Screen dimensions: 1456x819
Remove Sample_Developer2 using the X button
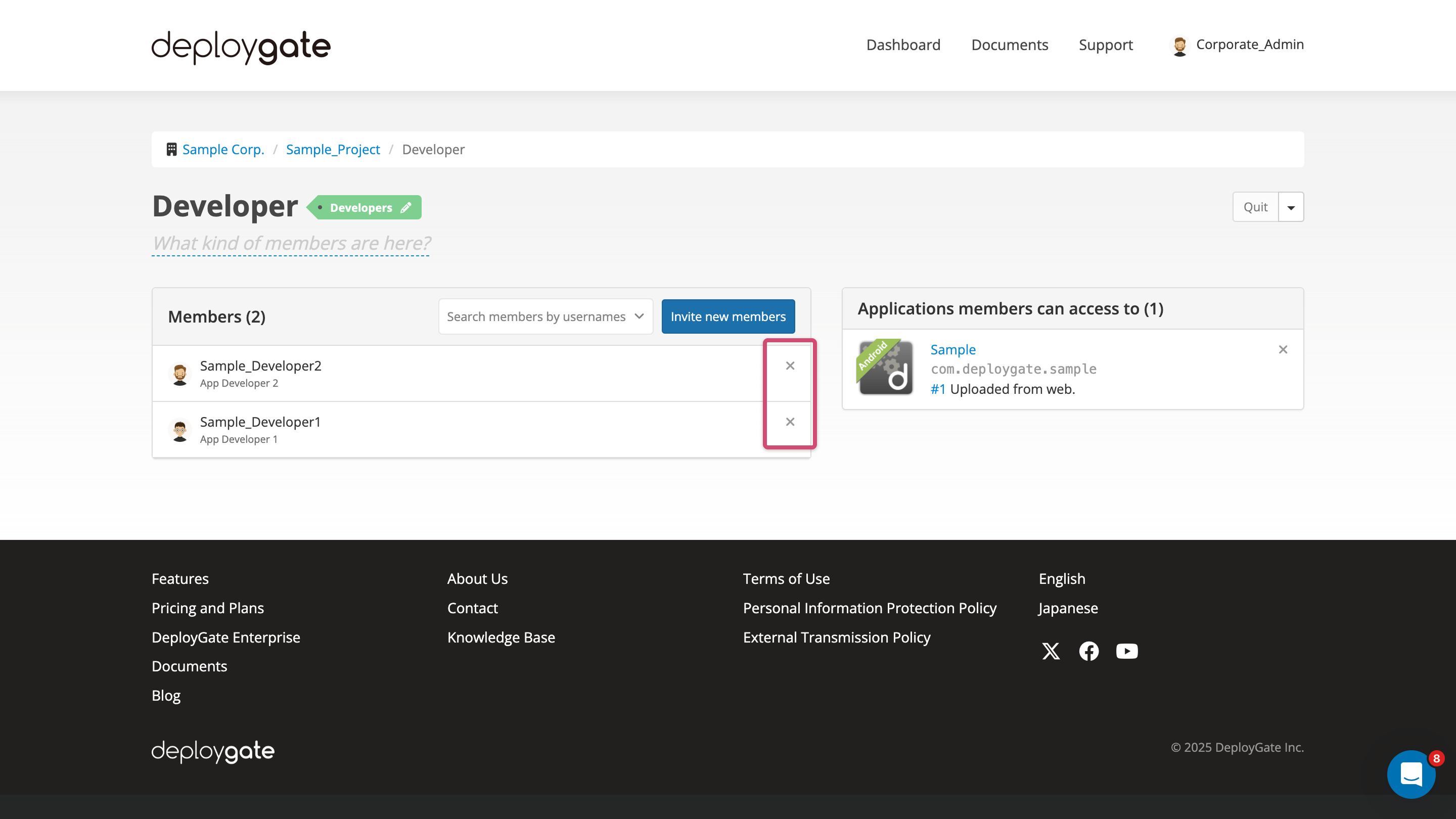click(790, 366)
